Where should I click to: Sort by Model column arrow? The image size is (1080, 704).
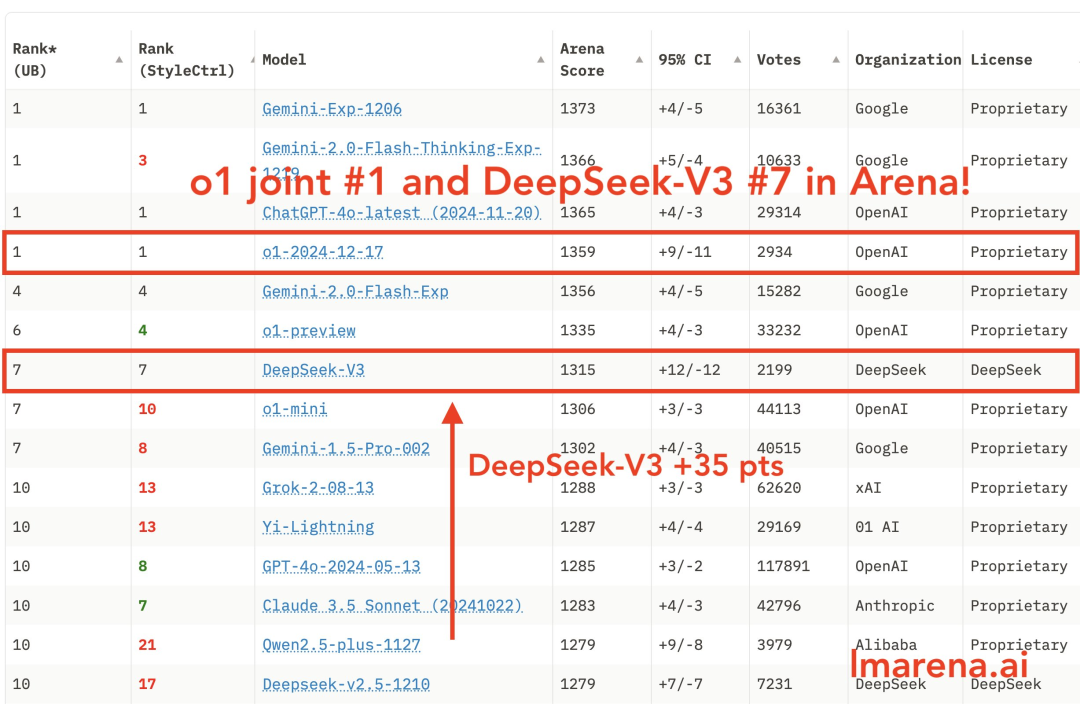541,60
